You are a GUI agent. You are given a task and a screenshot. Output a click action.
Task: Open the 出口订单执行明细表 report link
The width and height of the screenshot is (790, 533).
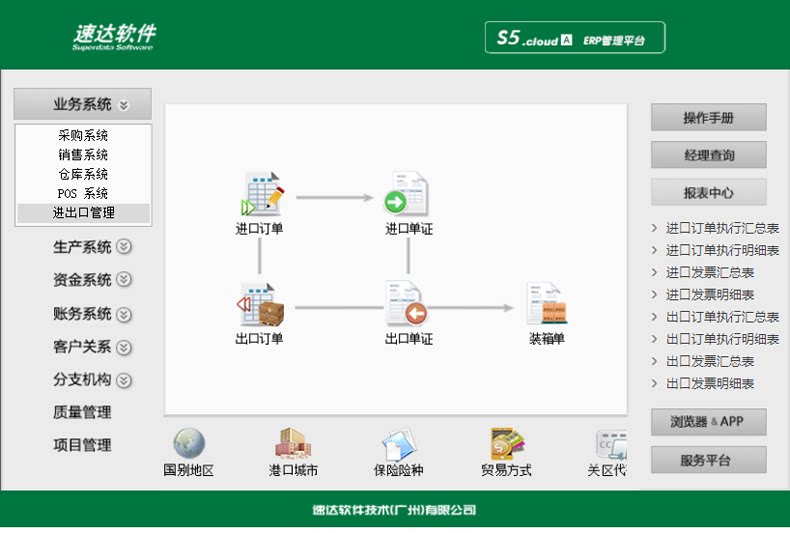(x=722, y=339)
